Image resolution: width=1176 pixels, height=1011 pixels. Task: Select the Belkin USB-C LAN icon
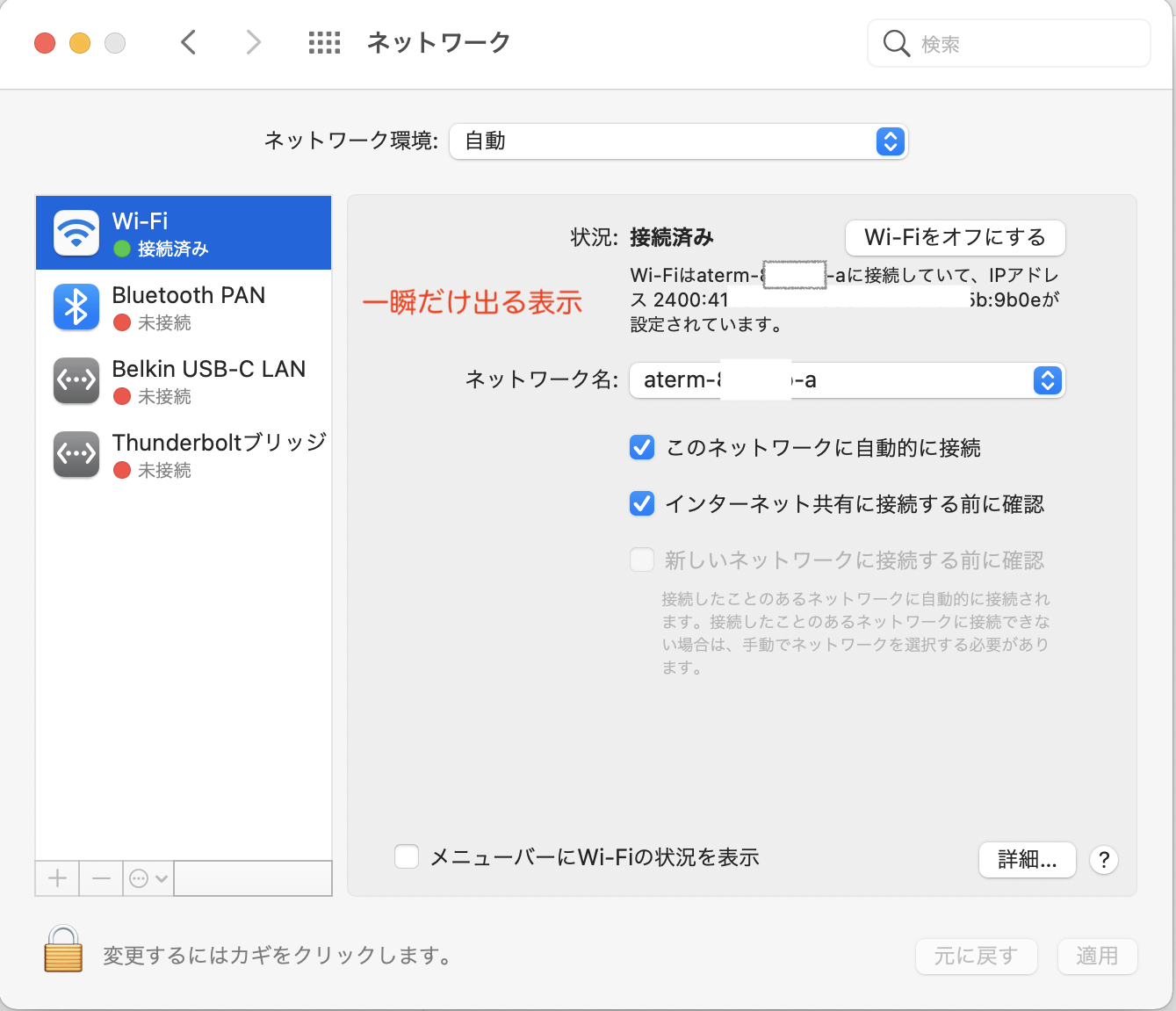[76, 380]
